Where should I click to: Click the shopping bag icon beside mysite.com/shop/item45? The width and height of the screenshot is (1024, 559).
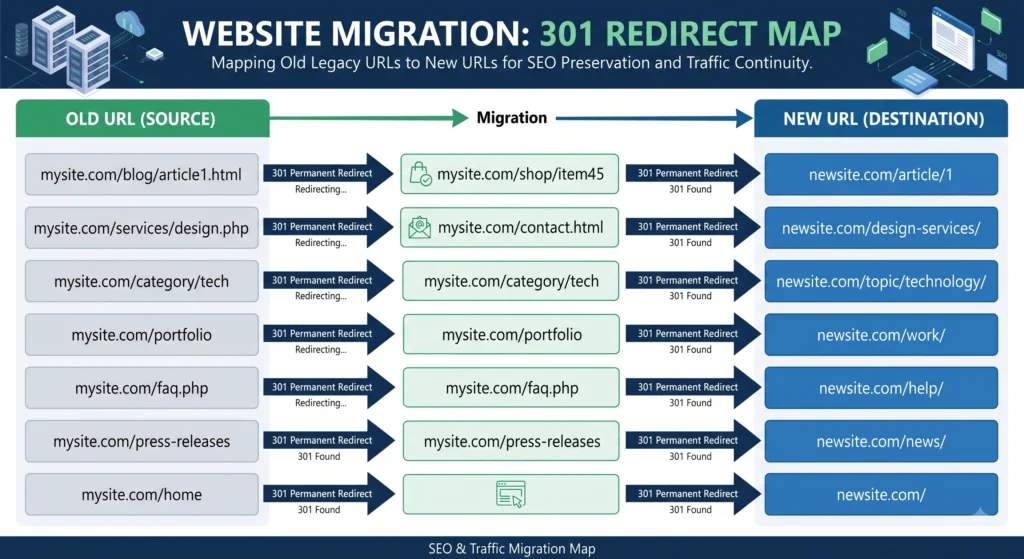click(420, 174)
